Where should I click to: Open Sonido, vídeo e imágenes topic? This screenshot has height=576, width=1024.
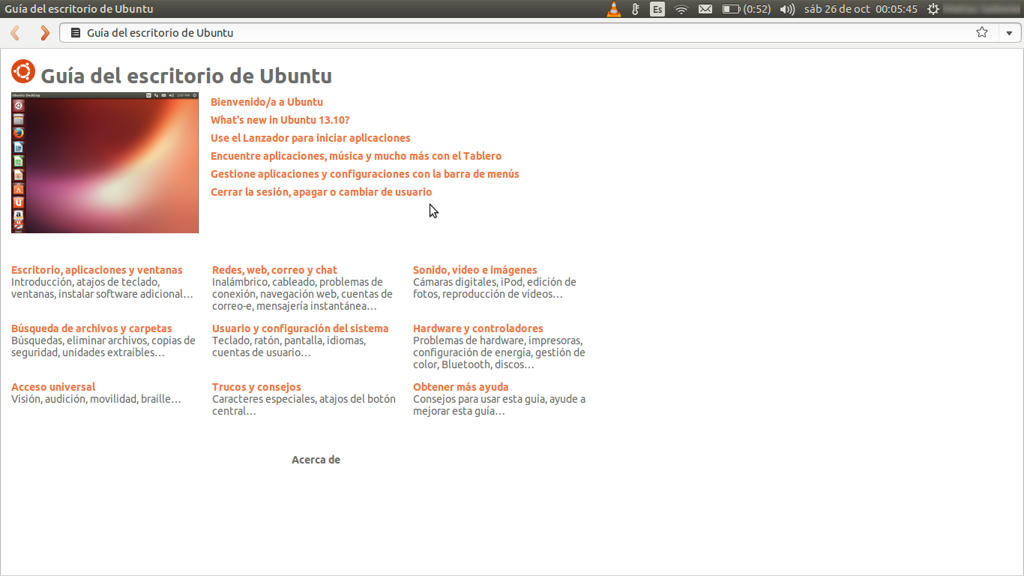click(x=475, y=270)
